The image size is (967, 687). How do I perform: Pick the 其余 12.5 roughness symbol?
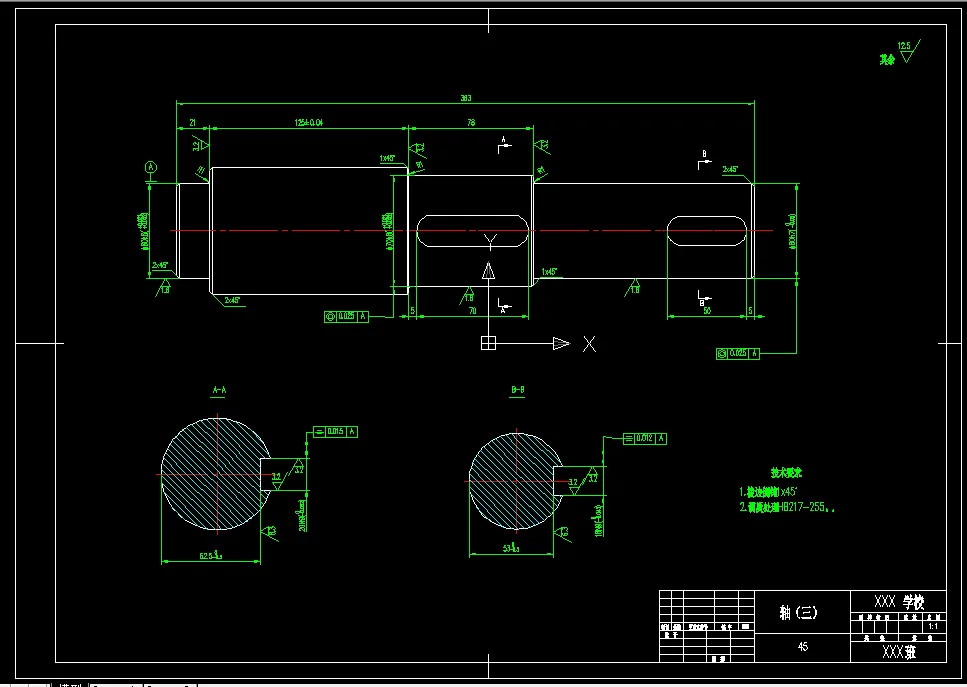pyautogui.click(x=900, y=52)
